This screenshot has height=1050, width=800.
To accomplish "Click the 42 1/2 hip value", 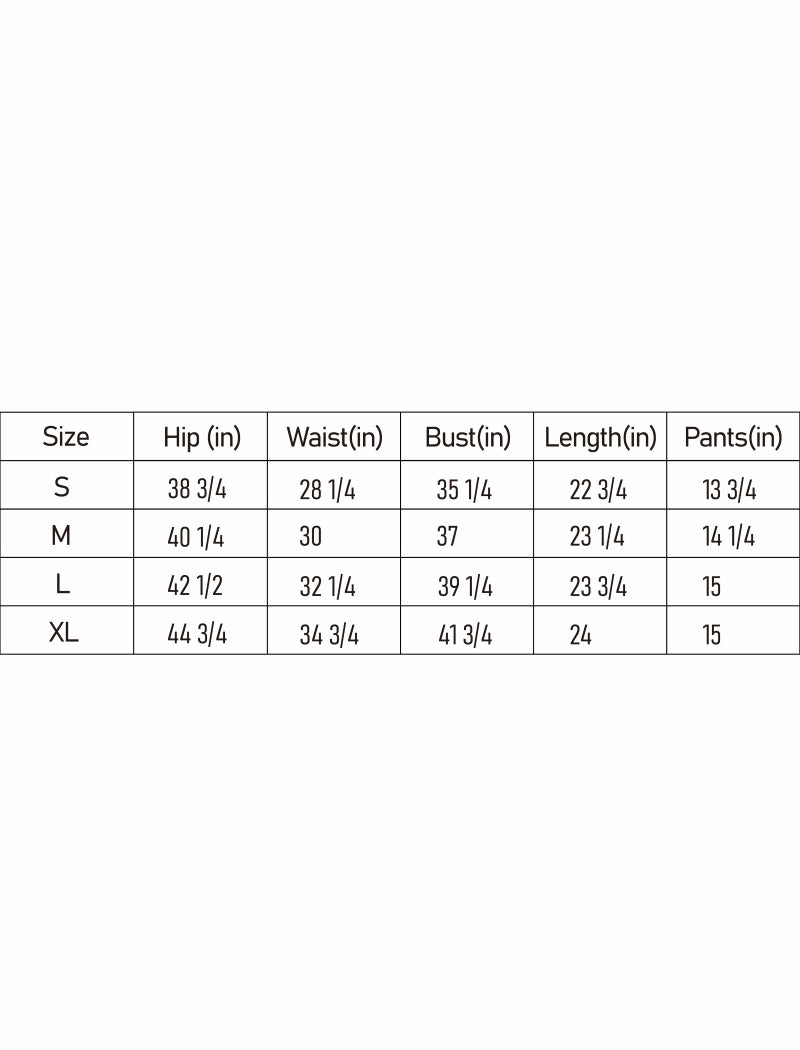I will [195, 586].
